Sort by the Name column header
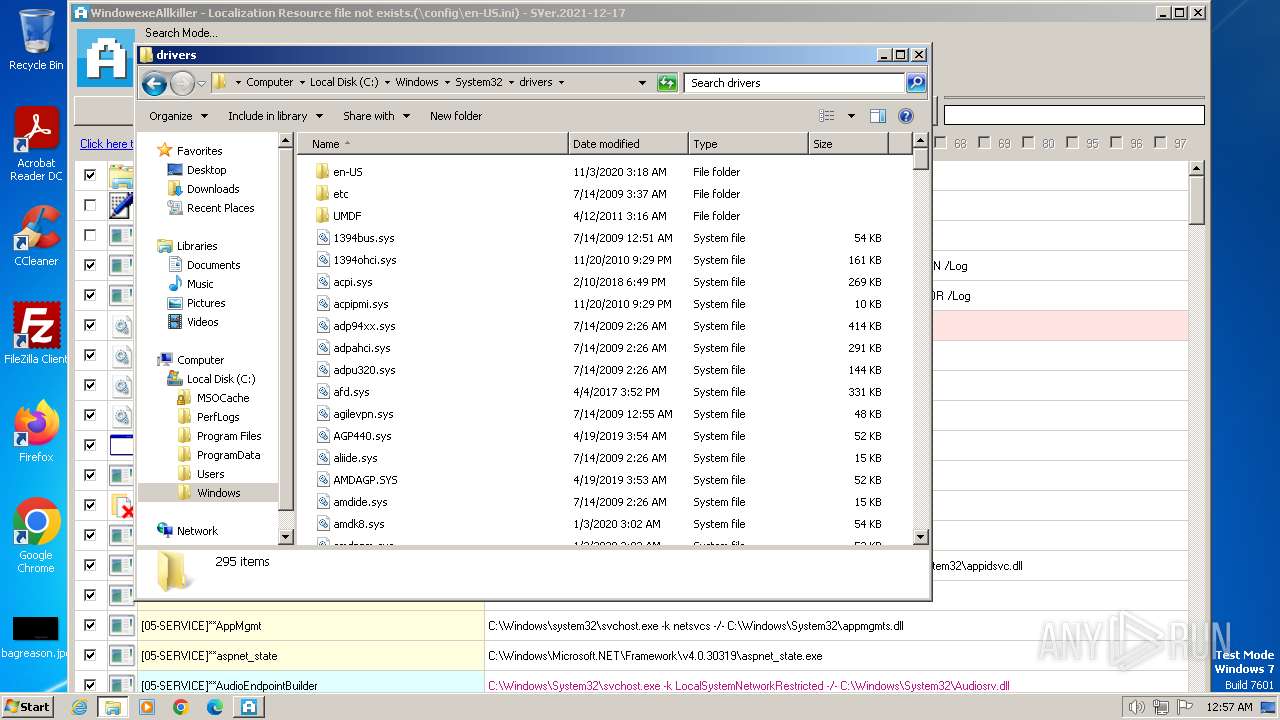Image resolution: width=1280 pixels, height=720 pixels. [x=432, y=144]
